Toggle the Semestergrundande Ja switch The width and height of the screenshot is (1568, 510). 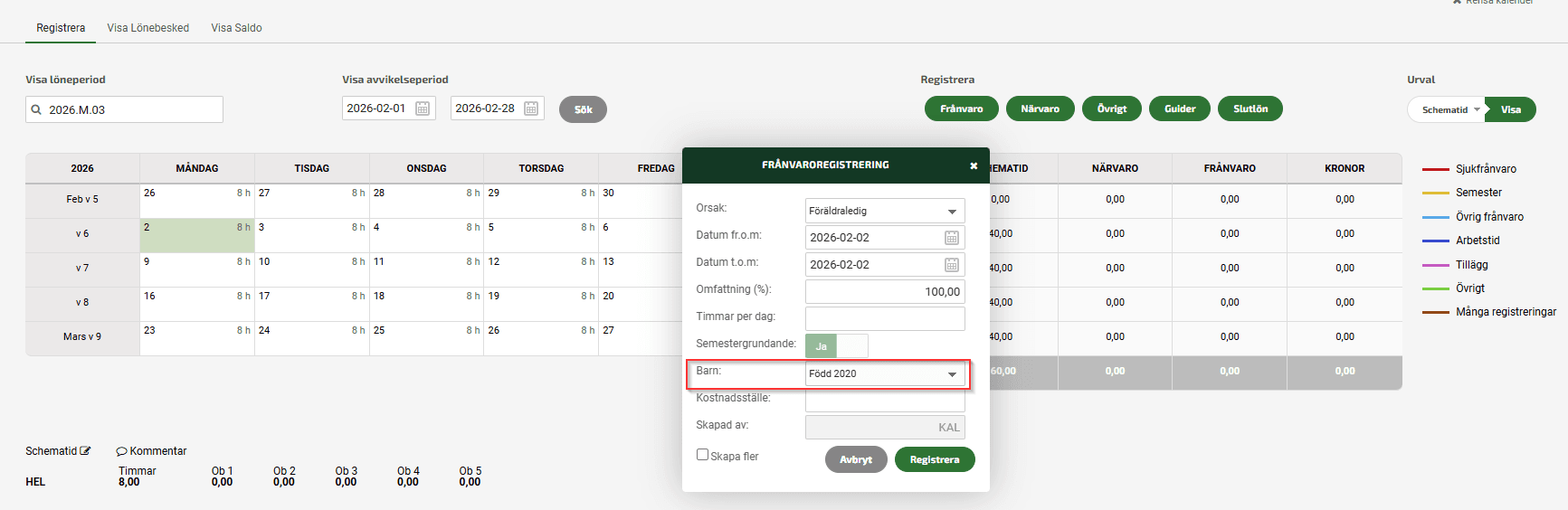click(837, 346)
